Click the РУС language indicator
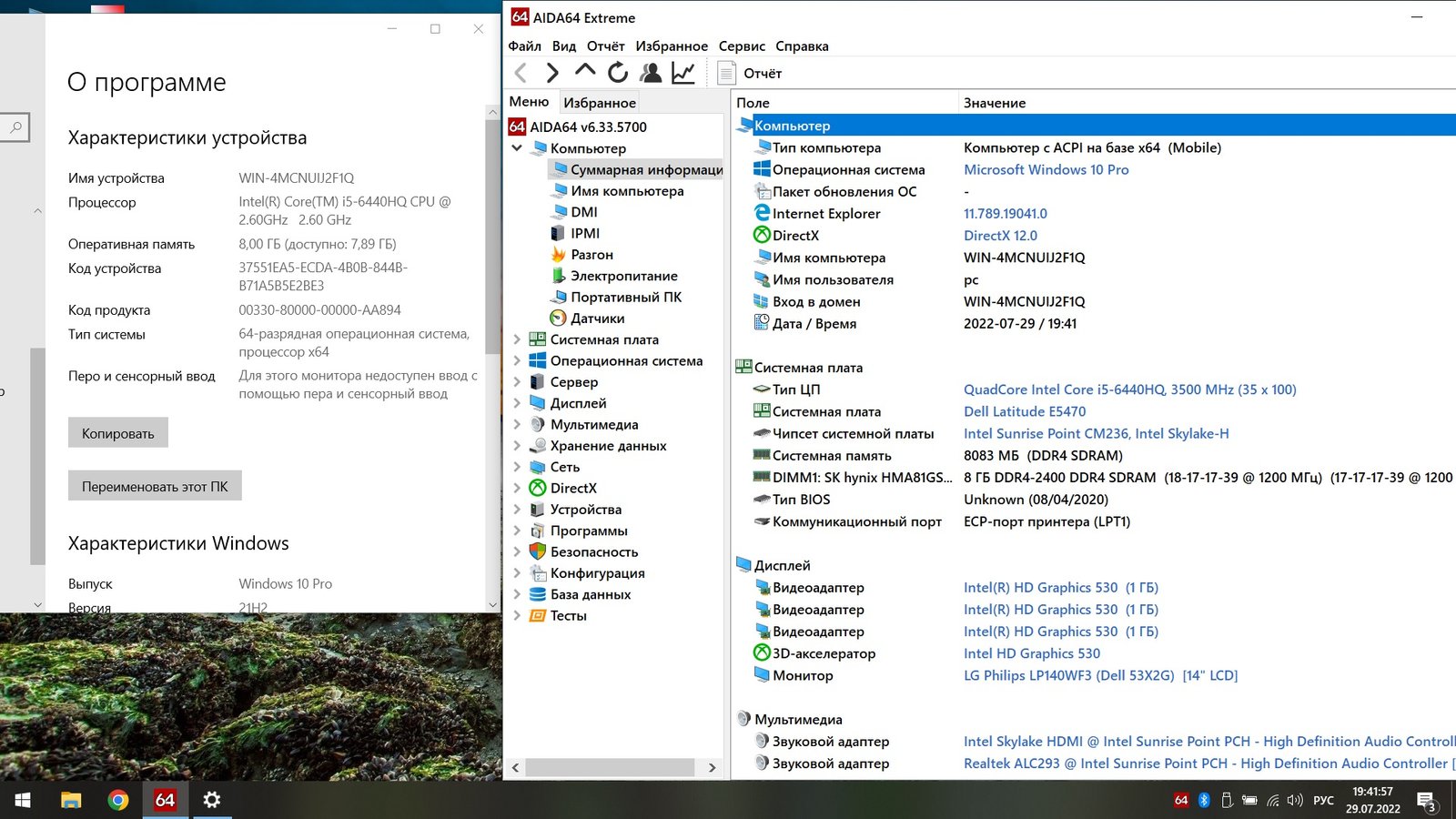The width and height of the screenshot is (1456, 819). pyautogui.click(x=1323, y=800)
